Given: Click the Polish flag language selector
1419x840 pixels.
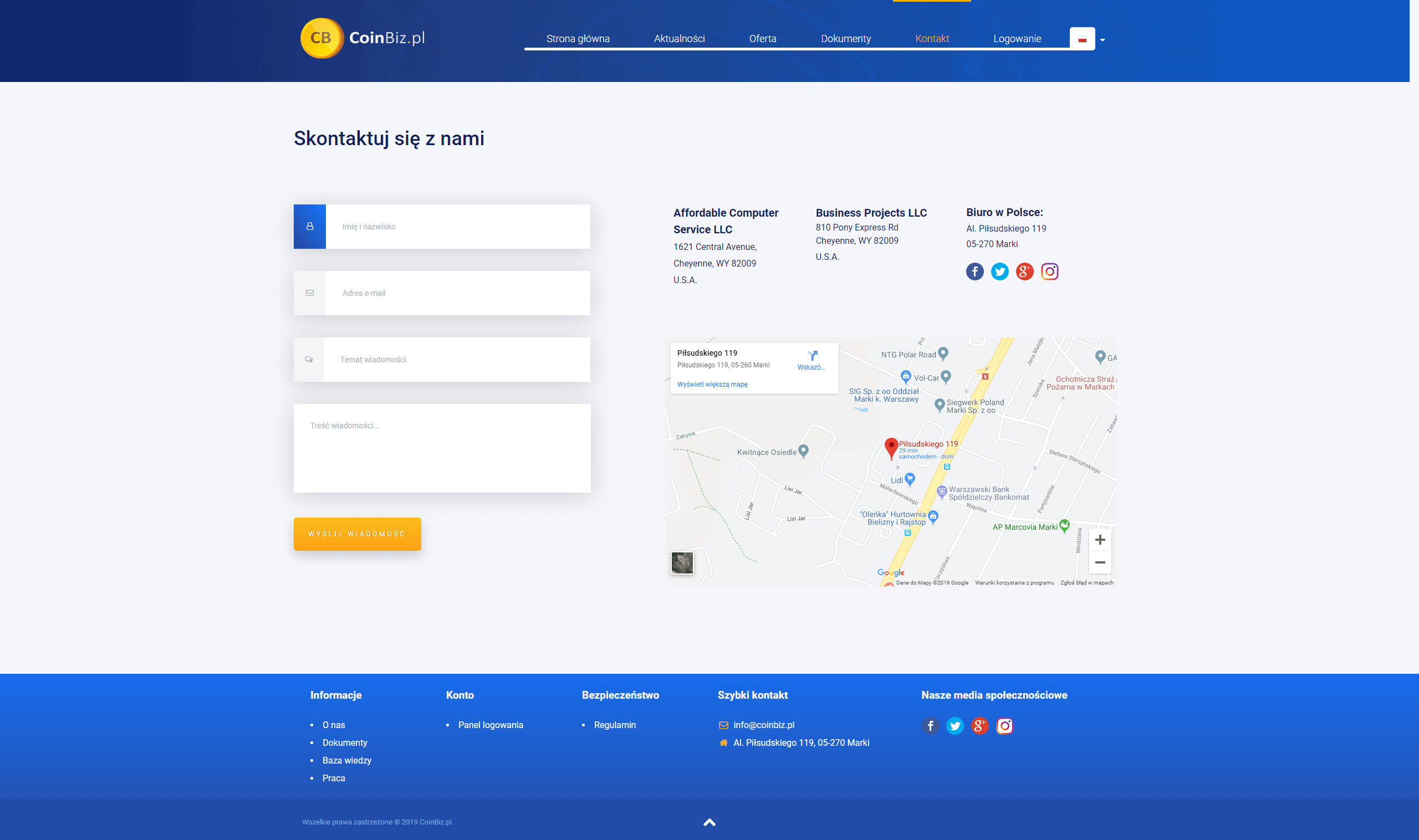Looking at the screenshot, I should point(1082,39).
